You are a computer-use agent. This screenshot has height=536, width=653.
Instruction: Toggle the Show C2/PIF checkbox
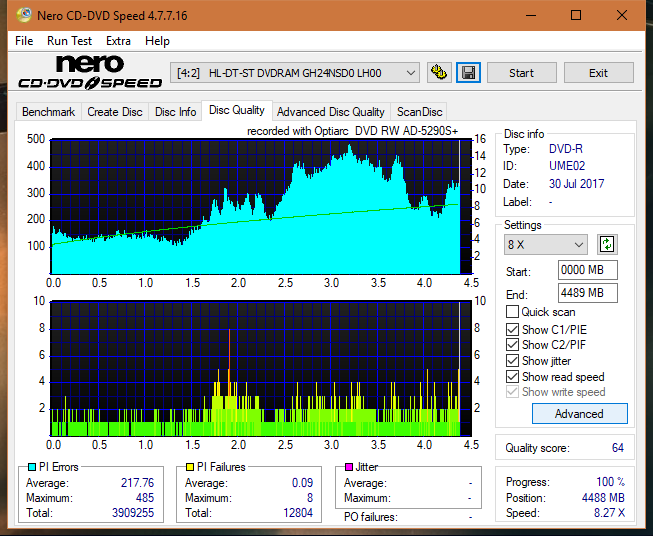coord(512,344)
